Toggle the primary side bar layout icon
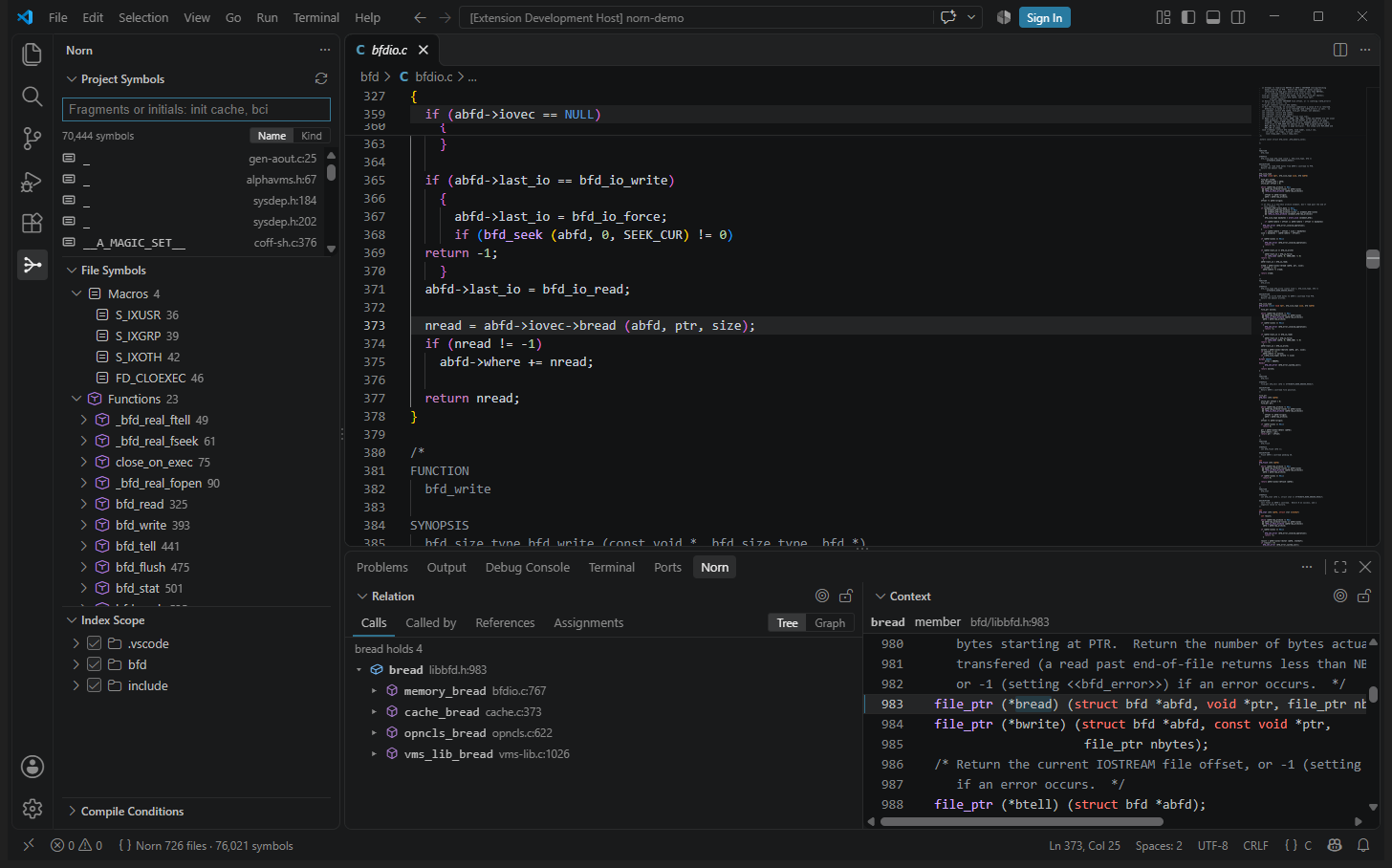1392x868 pixels. tap(1188, 17)
